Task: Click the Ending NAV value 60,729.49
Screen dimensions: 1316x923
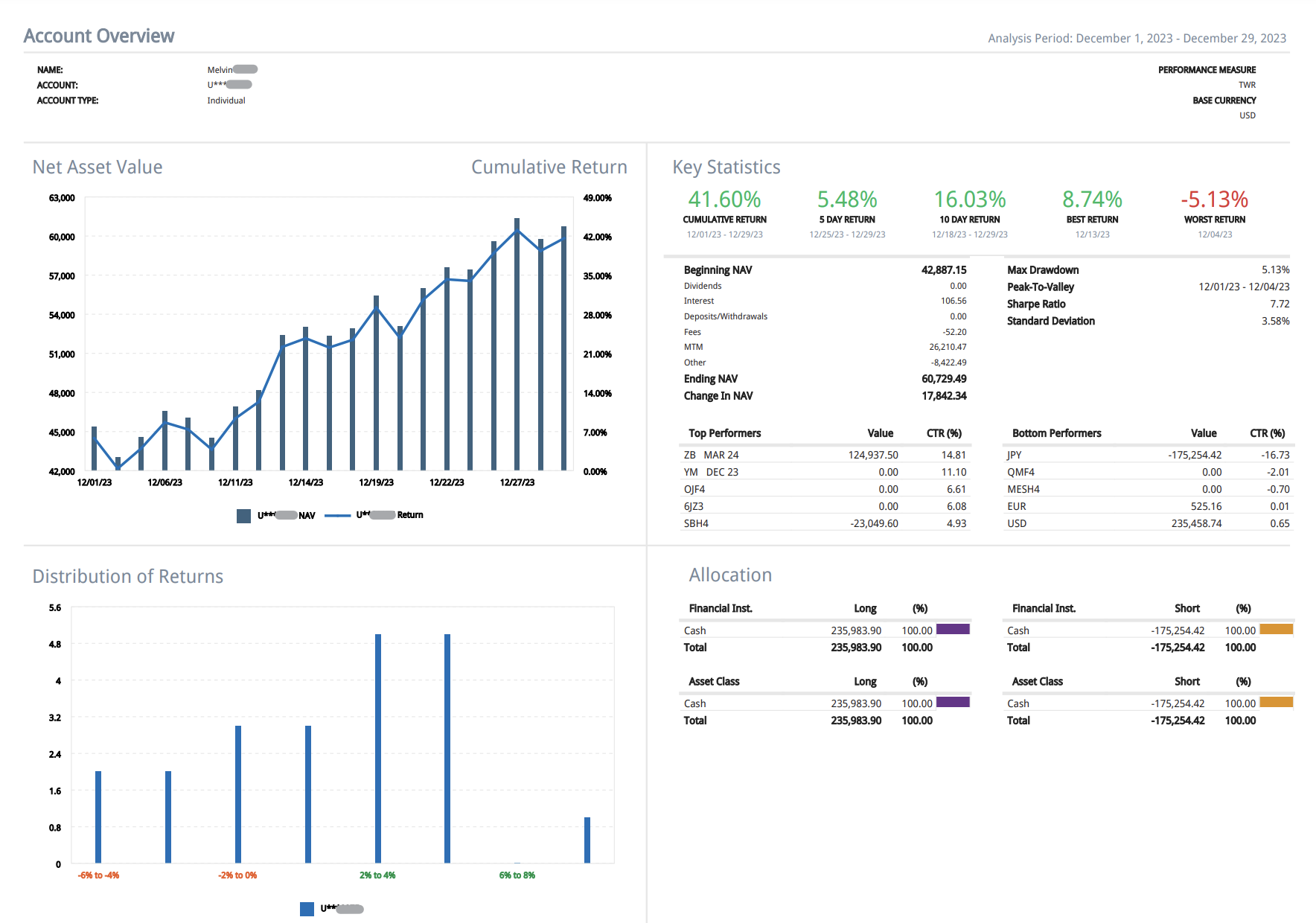Action: [x=944, y=379]
